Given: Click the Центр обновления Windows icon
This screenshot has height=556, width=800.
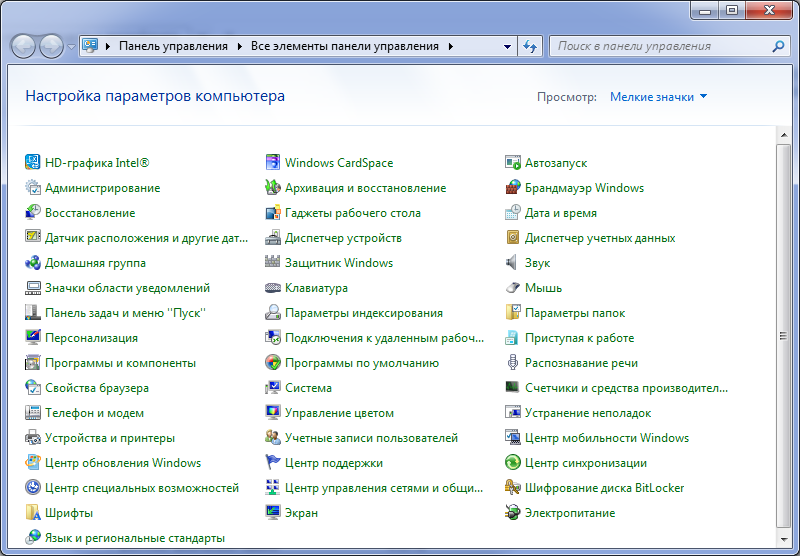Looking at the screenshot, I should 33,463.
